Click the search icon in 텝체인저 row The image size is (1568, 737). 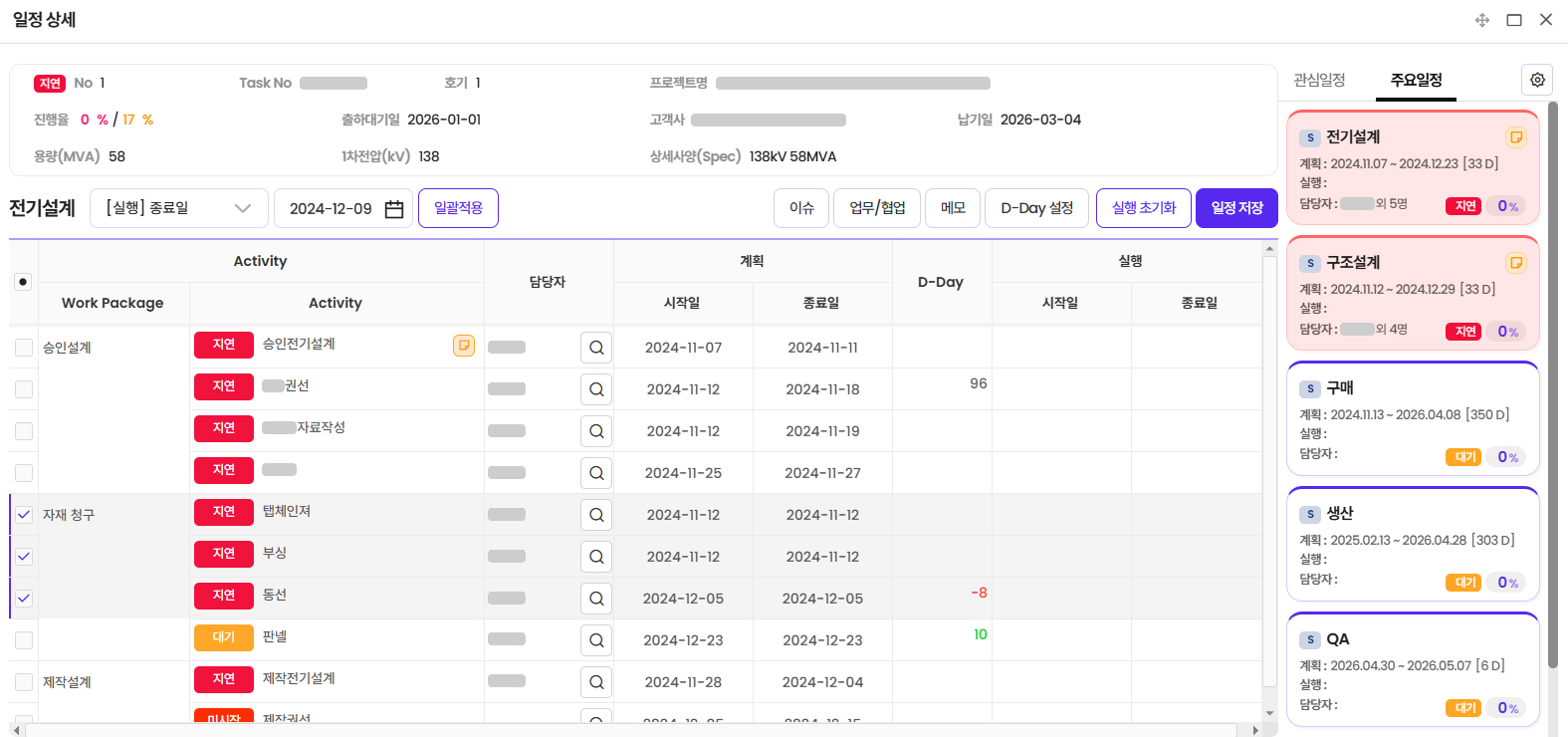[x=596, y=515]
